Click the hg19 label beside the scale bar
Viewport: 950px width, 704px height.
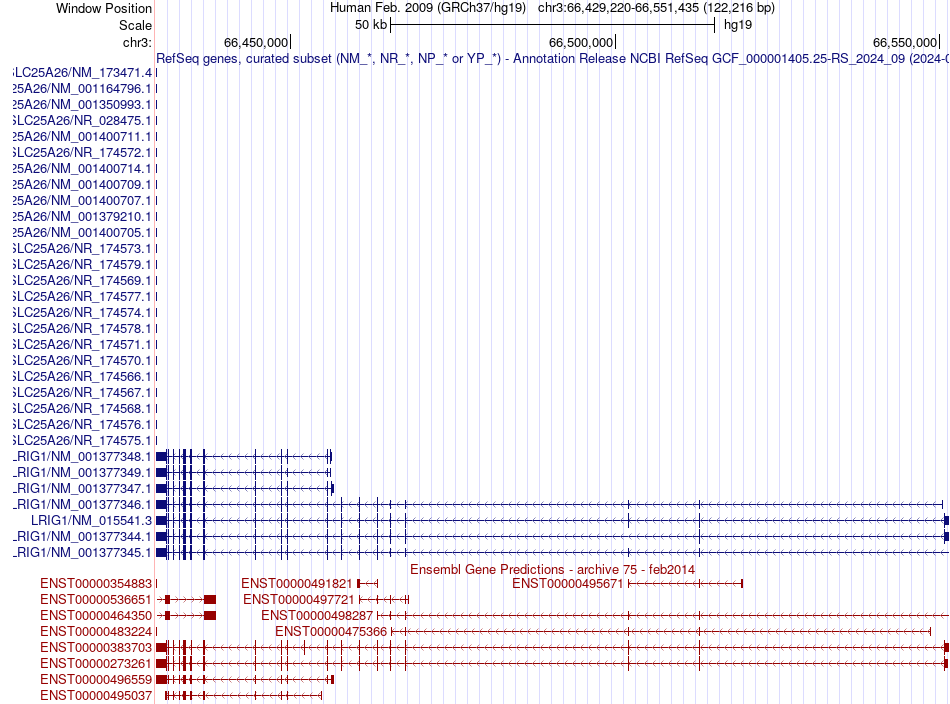[738, 25]
